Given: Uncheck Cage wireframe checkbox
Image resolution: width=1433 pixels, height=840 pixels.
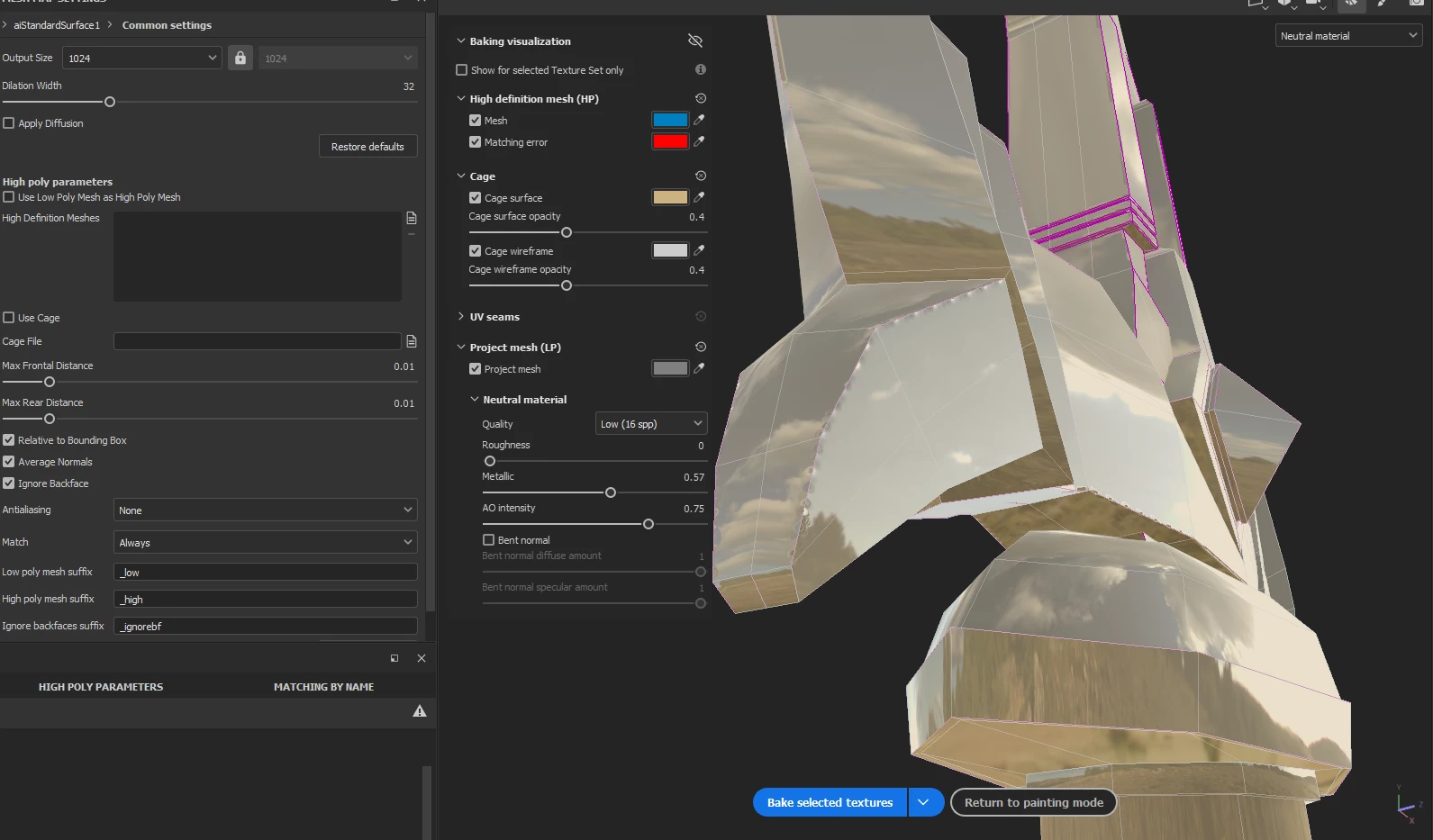Looking at the screenshot, I should (476, 251).
